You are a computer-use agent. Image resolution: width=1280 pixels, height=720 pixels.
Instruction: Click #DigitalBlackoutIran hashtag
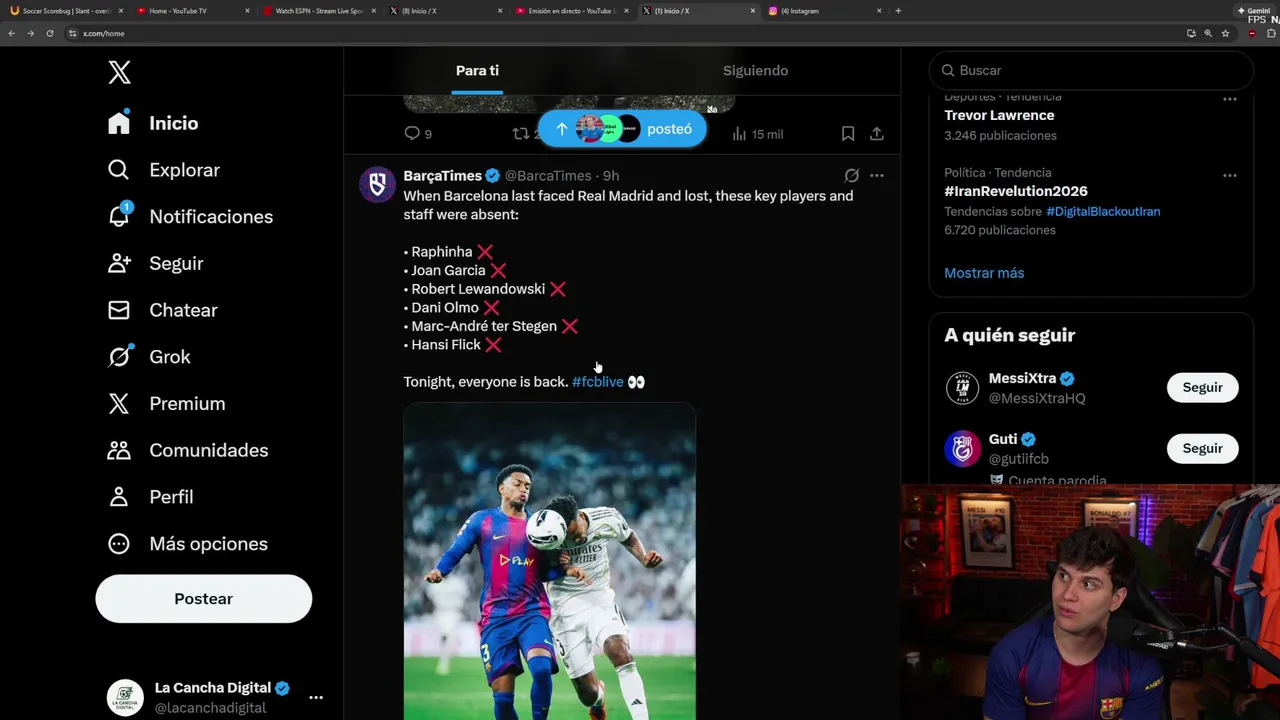[1103, 211]
